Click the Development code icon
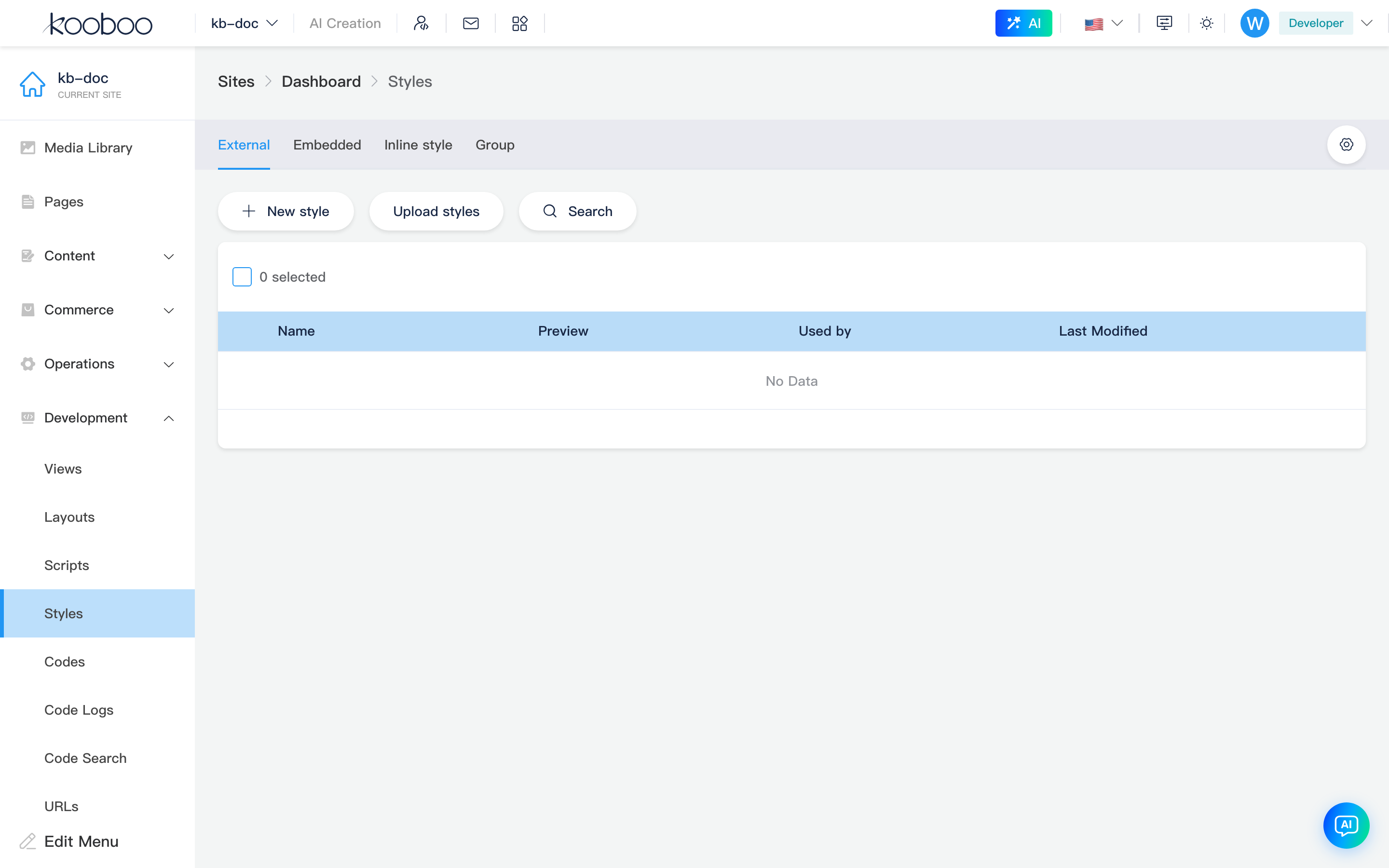 coord(27,418)
